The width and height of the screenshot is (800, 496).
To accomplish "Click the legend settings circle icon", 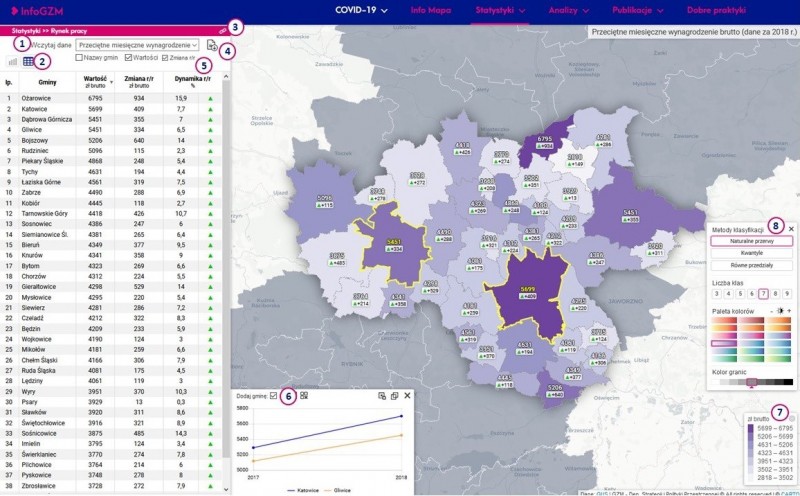I will [x=792, y=418].
